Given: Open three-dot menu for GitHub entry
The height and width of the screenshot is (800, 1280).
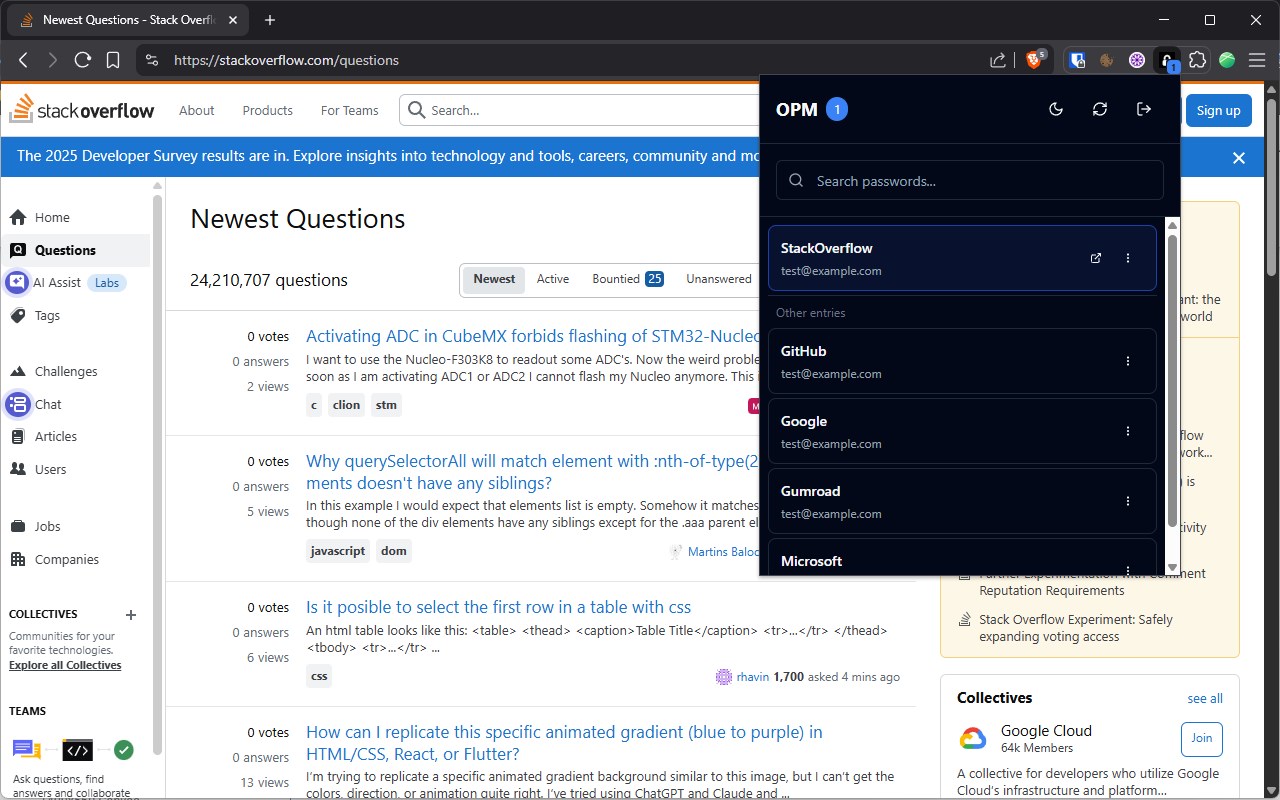Looking at the screenshot, I should coord(1128,361).
